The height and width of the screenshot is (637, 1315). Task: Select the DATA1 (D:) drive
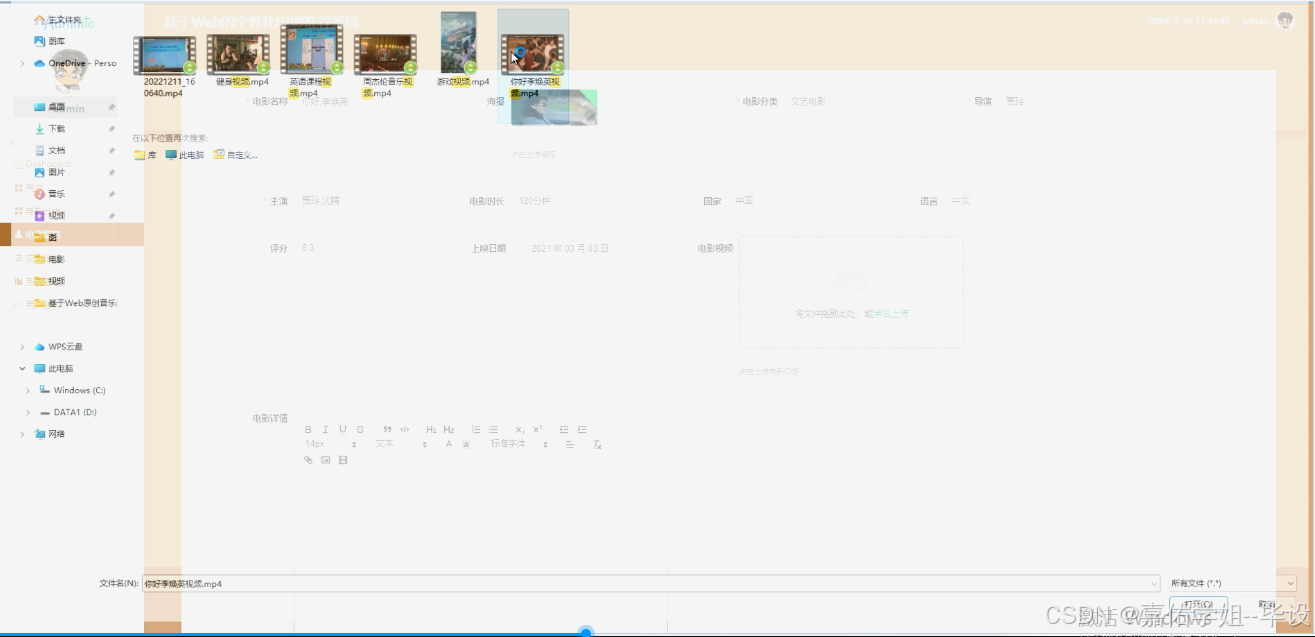pyautogui.click(x=68, y=412)
